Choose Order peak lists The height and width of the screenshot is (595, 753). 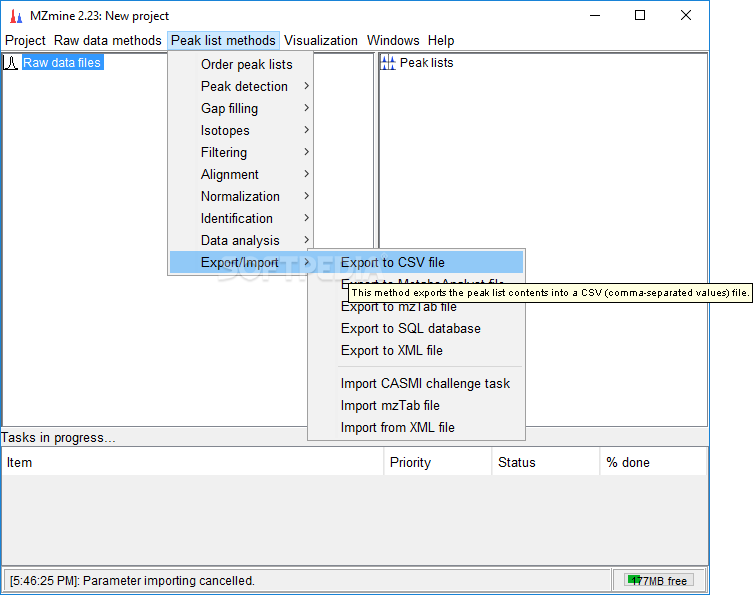pos(241,64)
